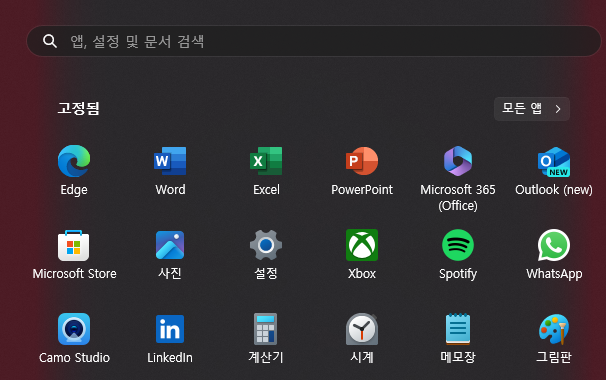This screenshot has height=380, width=606.
Task: Start PowerPoint from the pinned grid
Action: pyautogui.click(x=362, y=161)
